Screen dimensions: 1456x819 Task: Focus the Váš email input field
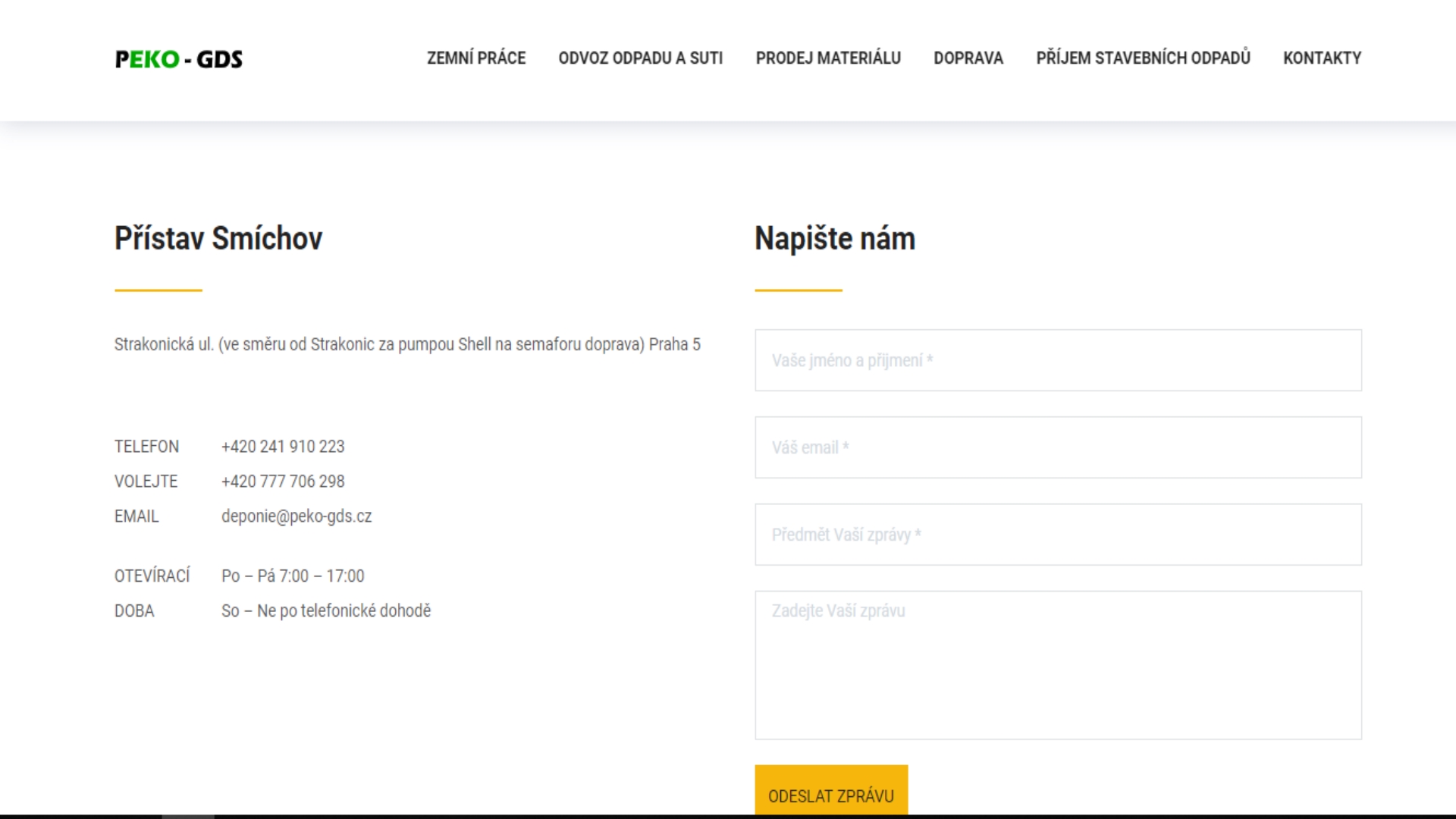tap(1057, 447)
